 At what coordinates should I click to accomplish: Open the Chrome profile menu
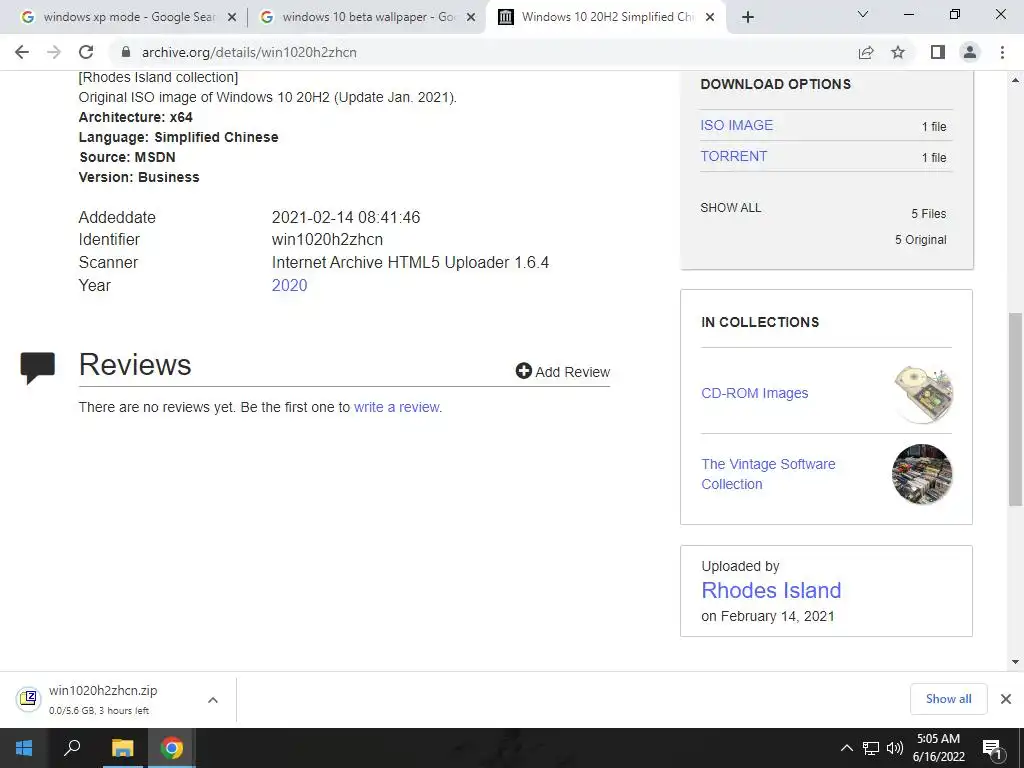tap(970, 52)
